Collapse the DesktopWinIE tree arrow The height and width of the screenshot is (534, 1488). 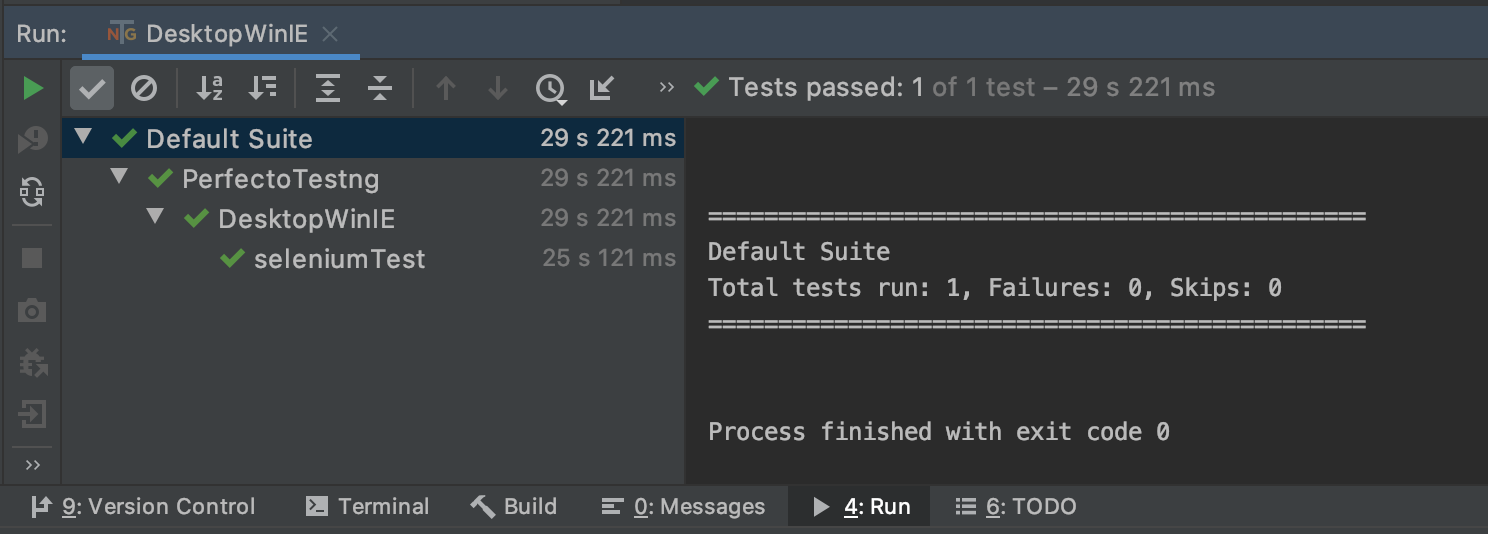pyautogui.click(x=155, y=217)
